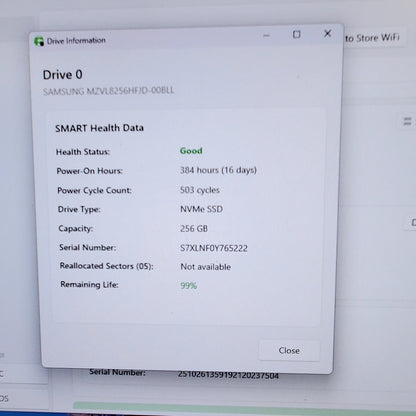The width and height of the screenshot is (416, 416).
Task: Click the X icon in Drive Information title bar
Action: coord(328,33)
